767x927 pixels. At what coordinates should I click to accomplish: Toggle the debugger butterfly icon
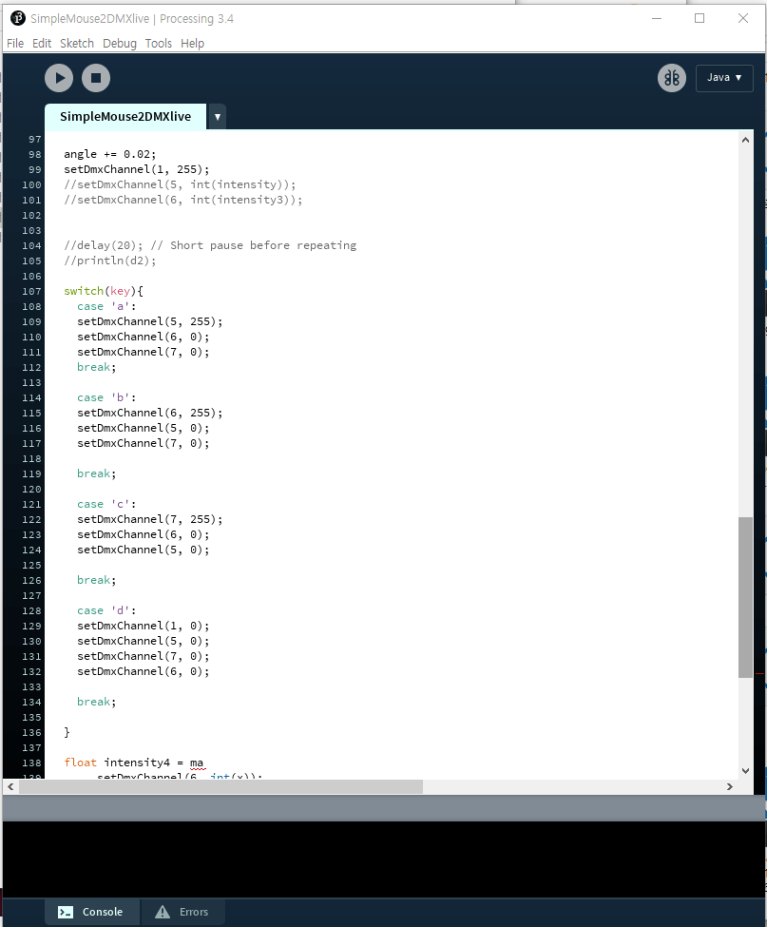point(671,78)
